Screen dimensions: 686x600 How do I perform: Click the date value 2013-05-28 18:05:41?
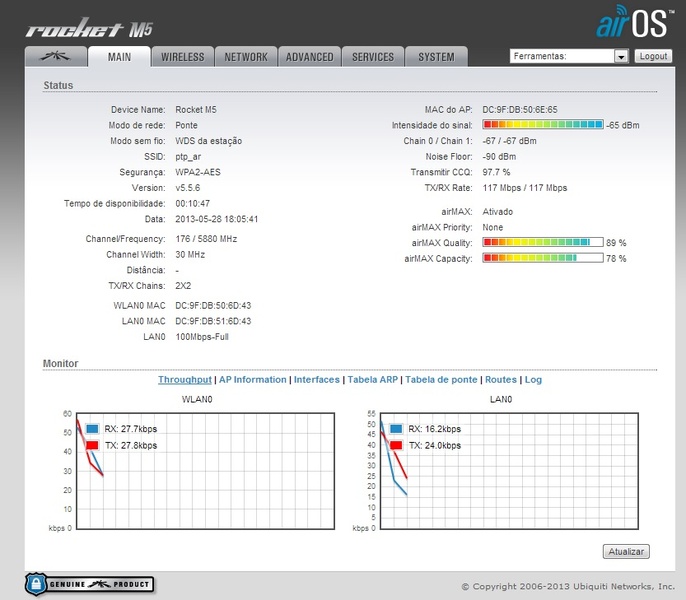click(217, 219)
